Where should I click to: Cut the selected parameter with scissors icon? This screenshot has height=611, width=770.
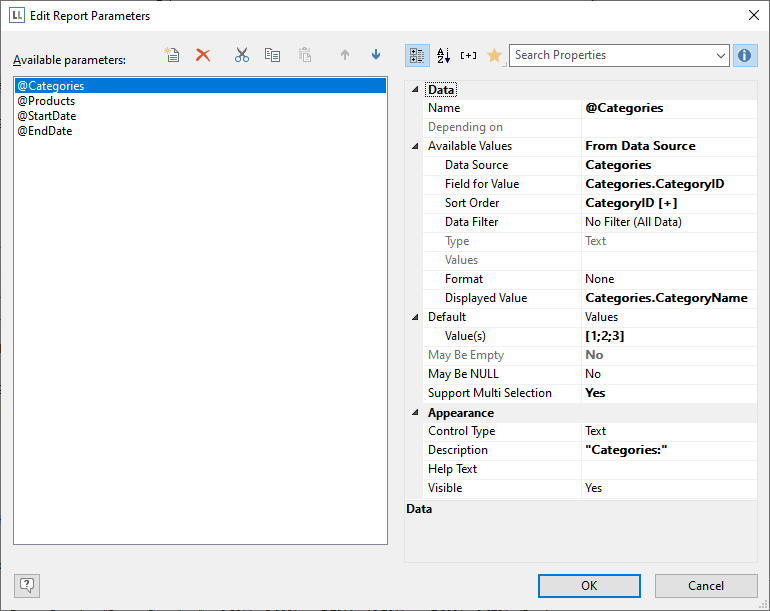242,55
